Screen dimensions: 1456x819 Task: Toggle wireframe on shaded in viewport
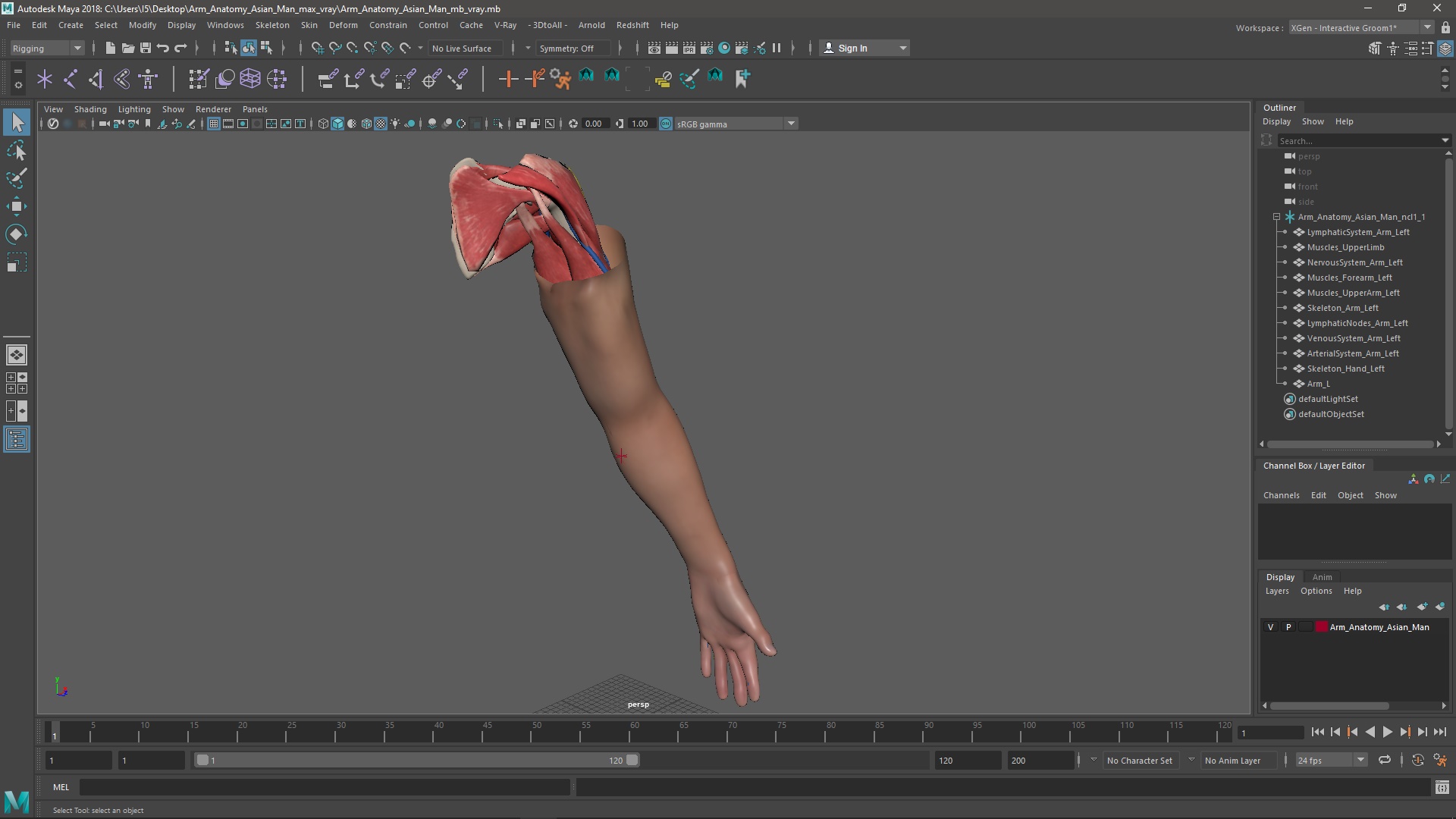coord(366,124)
